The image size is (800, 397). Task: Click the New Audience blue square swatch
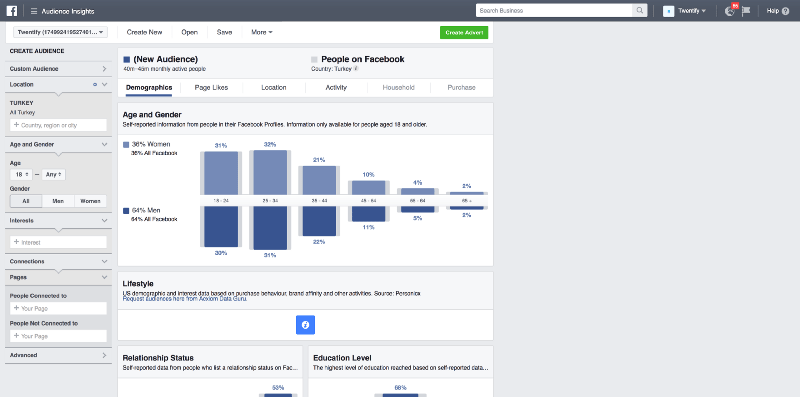(127, 60)
